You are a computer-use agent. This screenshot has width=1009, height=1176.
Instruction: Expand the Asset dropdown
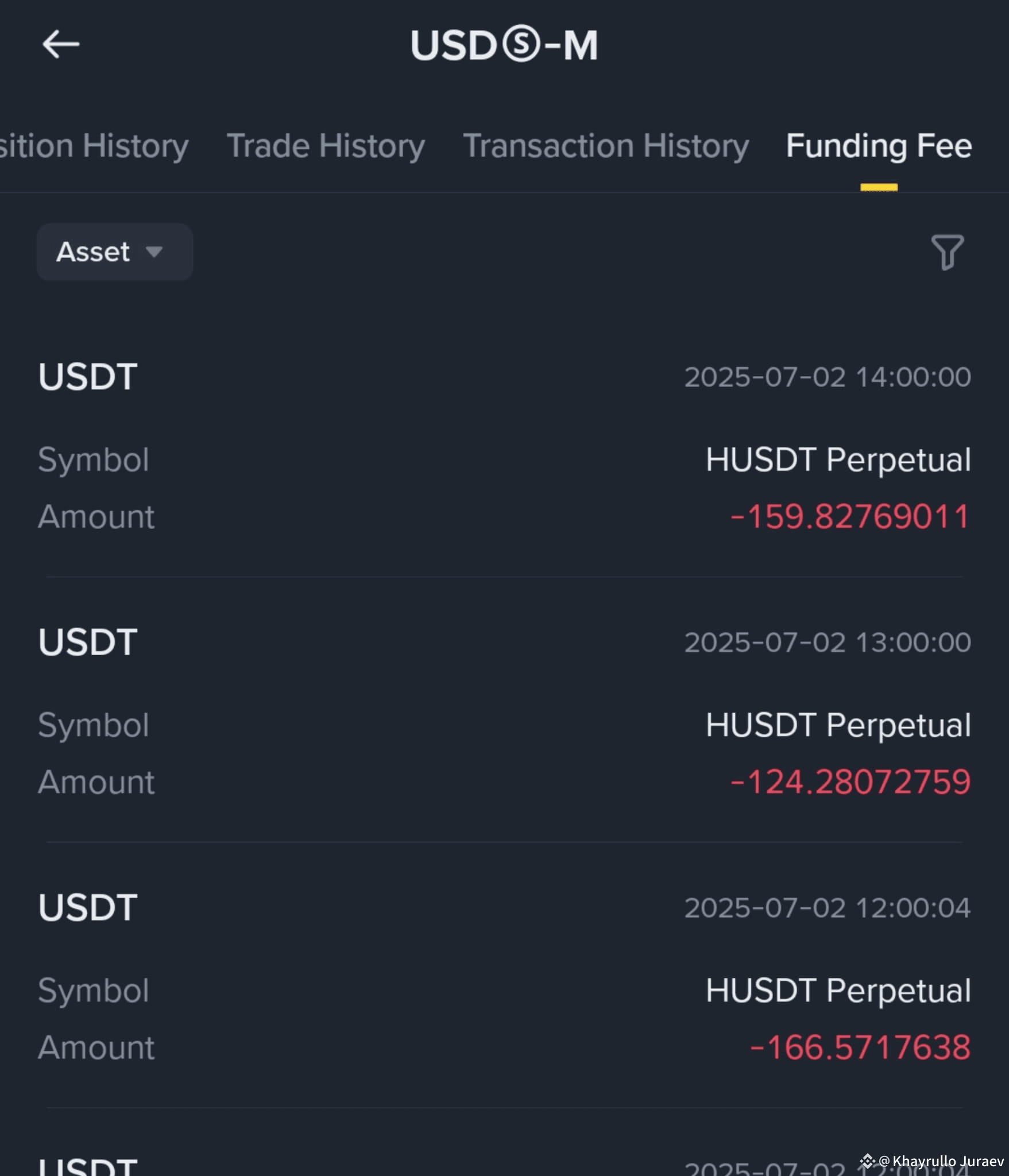pyautogui.click(x=115, y=252)
